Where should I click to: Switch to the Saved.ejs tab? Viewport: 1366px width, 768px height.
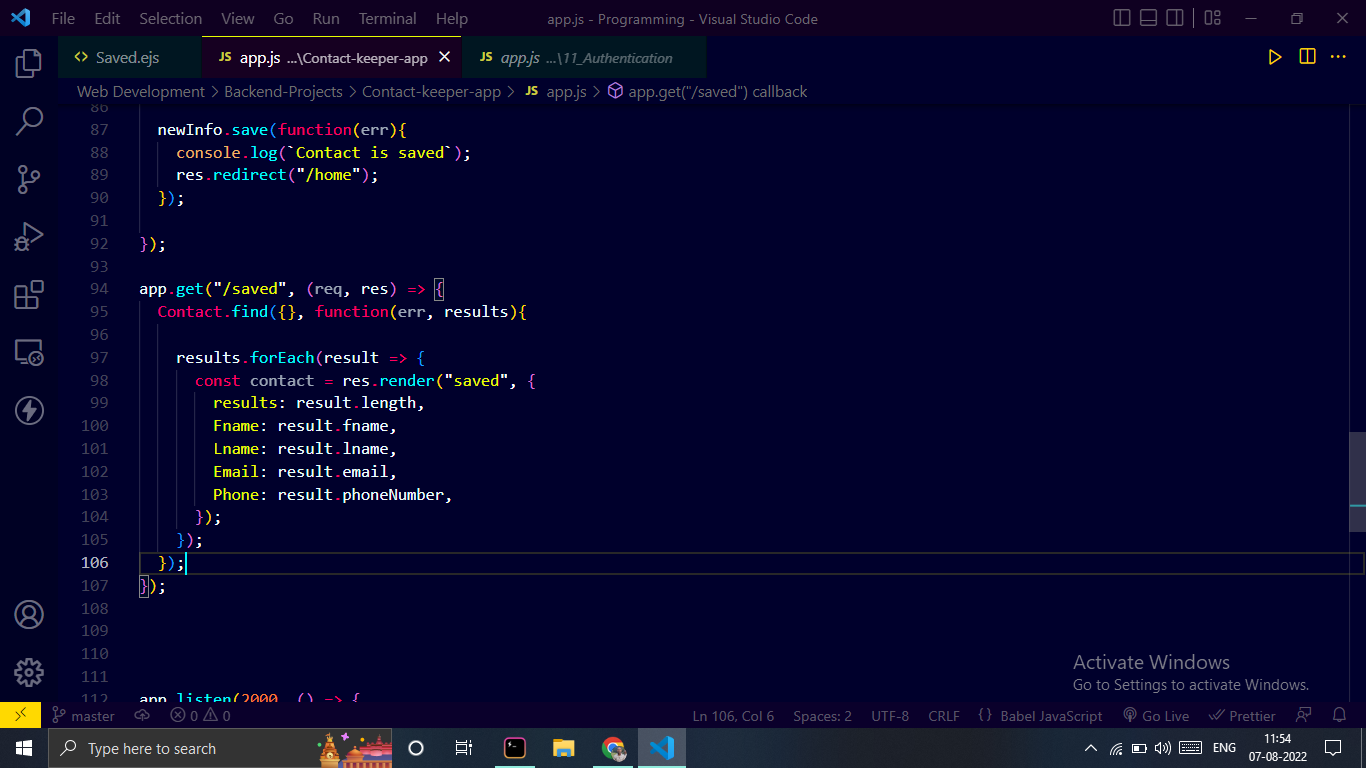click(130, 58)
